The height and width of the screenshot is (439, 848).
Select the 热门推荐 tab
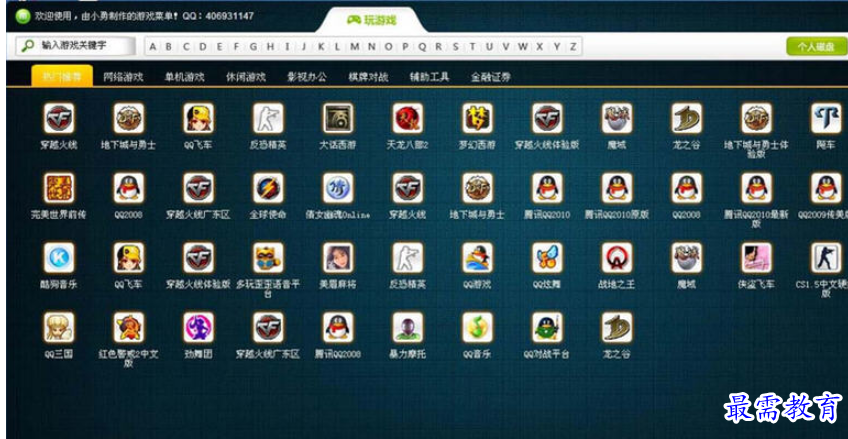click(x=62, y=76)
